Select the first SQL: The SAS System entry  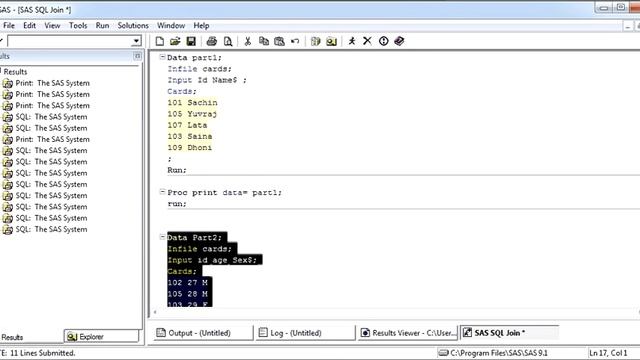coord(51,117)
